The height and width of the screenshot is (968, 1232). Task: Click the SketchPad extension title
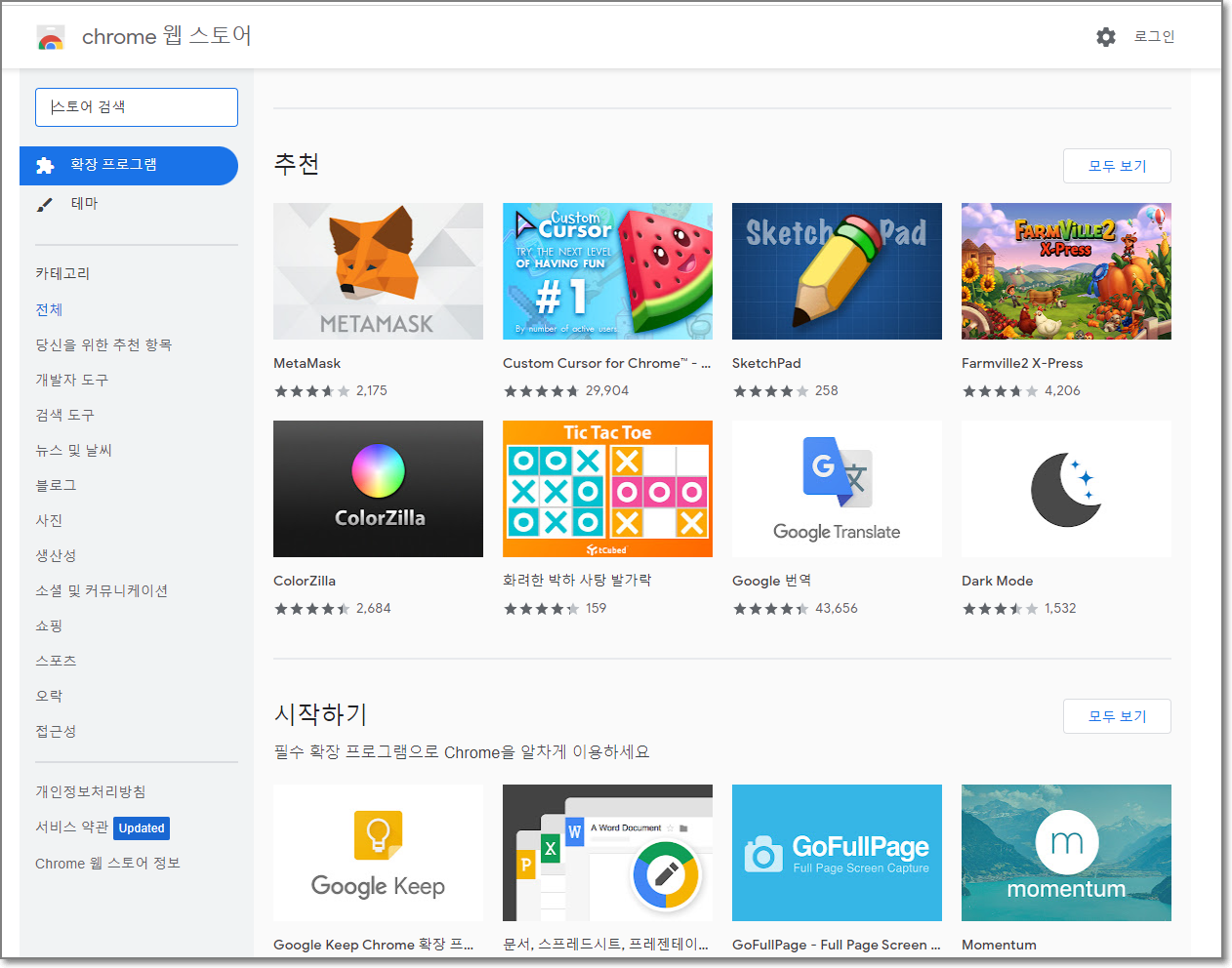click(766, 363)
